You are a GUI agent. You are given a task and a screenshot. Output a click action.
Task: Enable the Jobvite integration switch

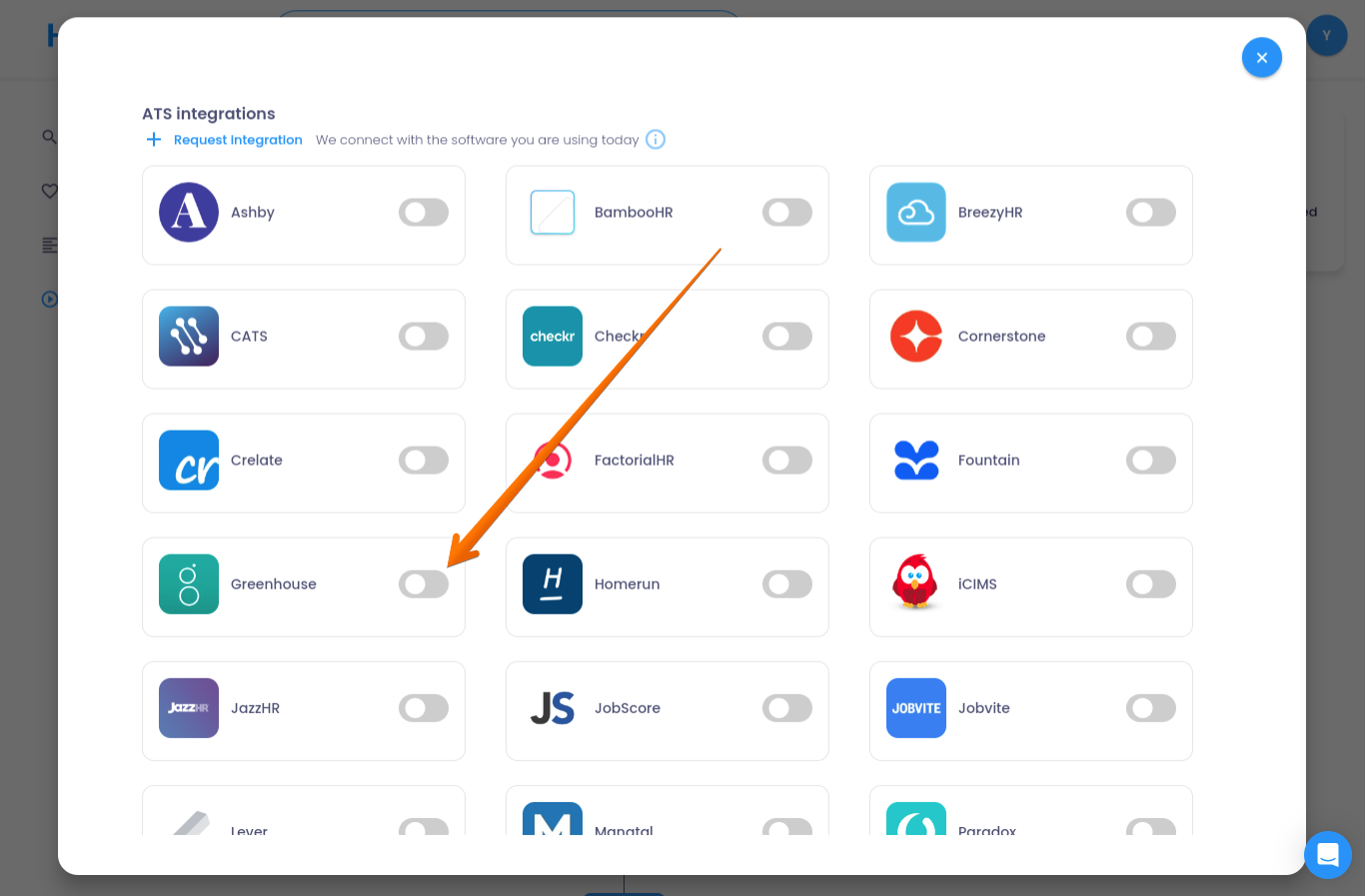(x=1150, y=708)
